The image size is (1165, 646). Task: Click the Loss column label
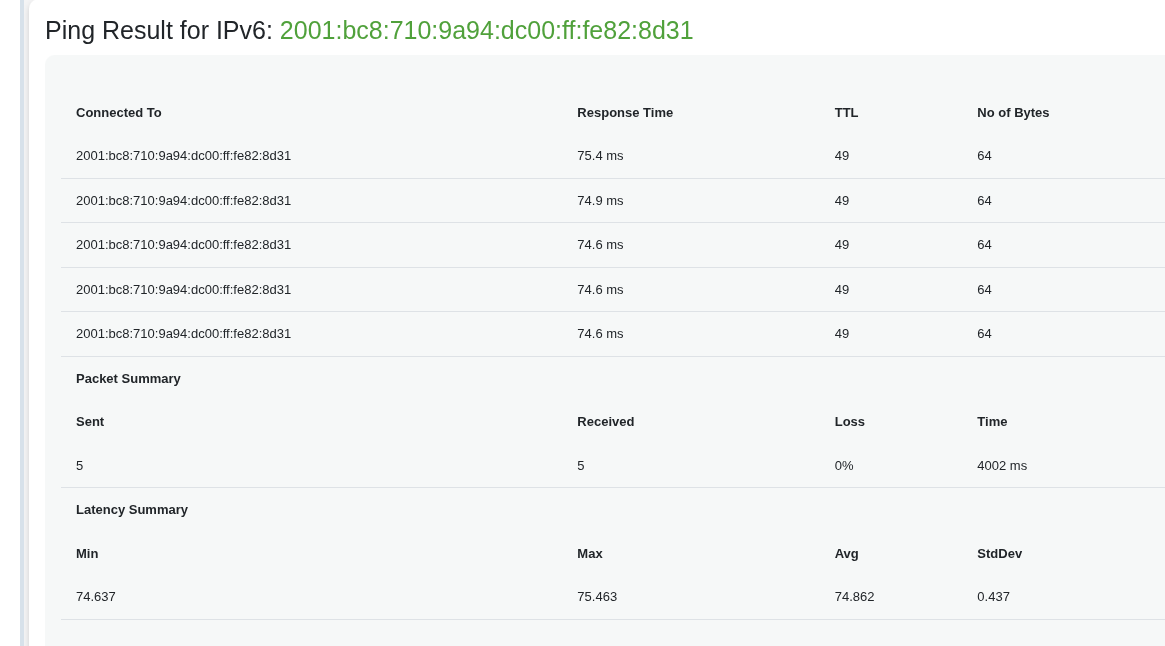[849, 422]
